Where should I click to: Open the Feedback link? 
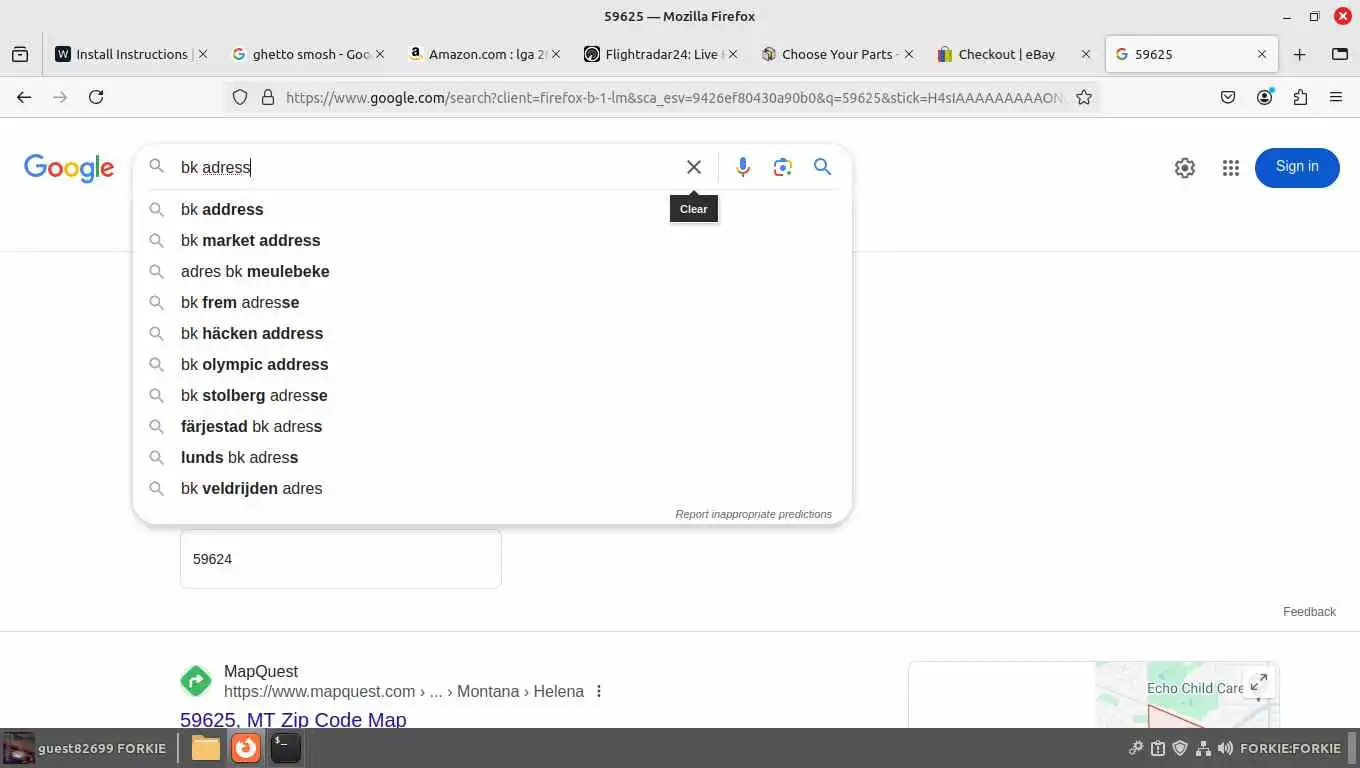pyautogui.click(x=1309, y=611)
